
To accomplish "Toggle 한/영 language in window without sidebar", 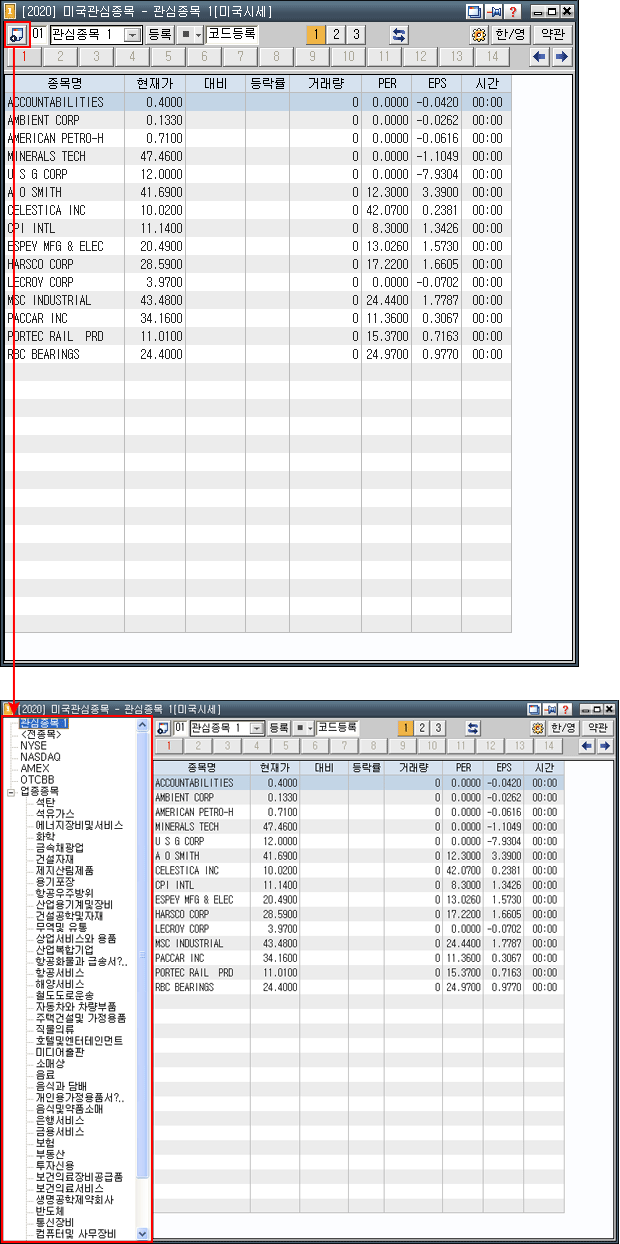I will coord(510,34).
